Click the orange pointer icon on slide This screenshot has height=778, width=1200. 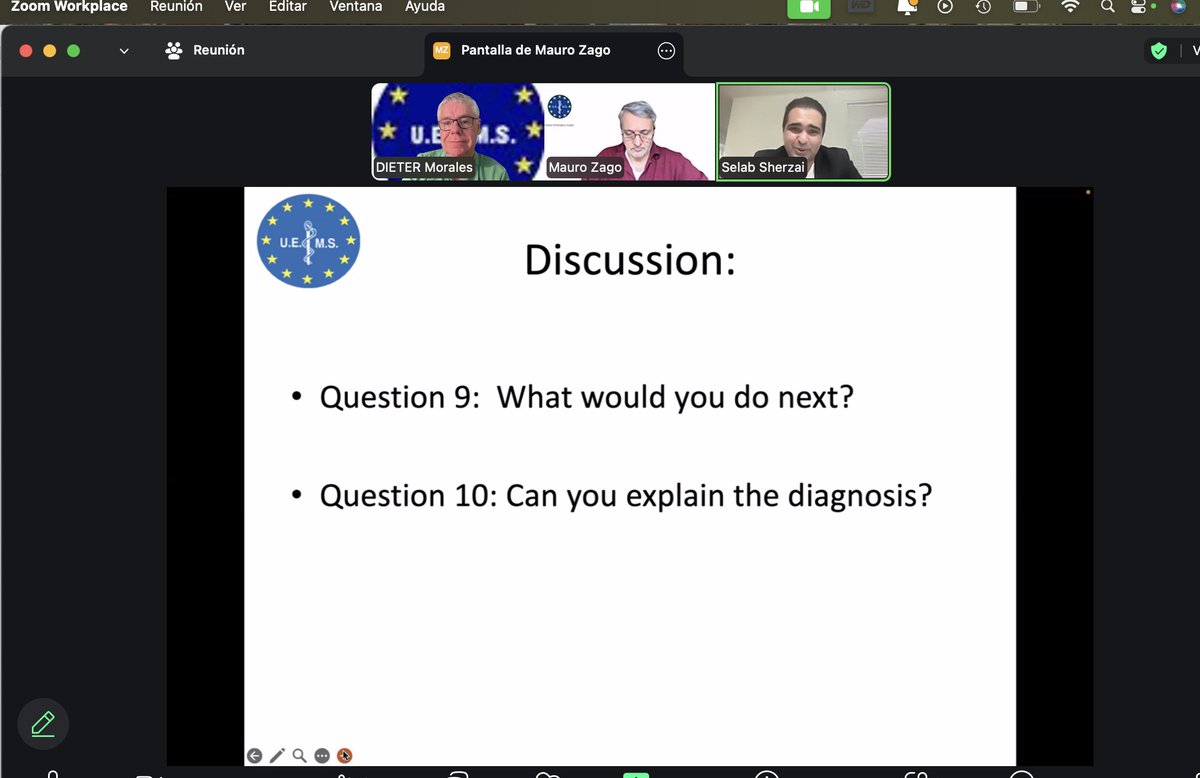click(x=345, y=756)
